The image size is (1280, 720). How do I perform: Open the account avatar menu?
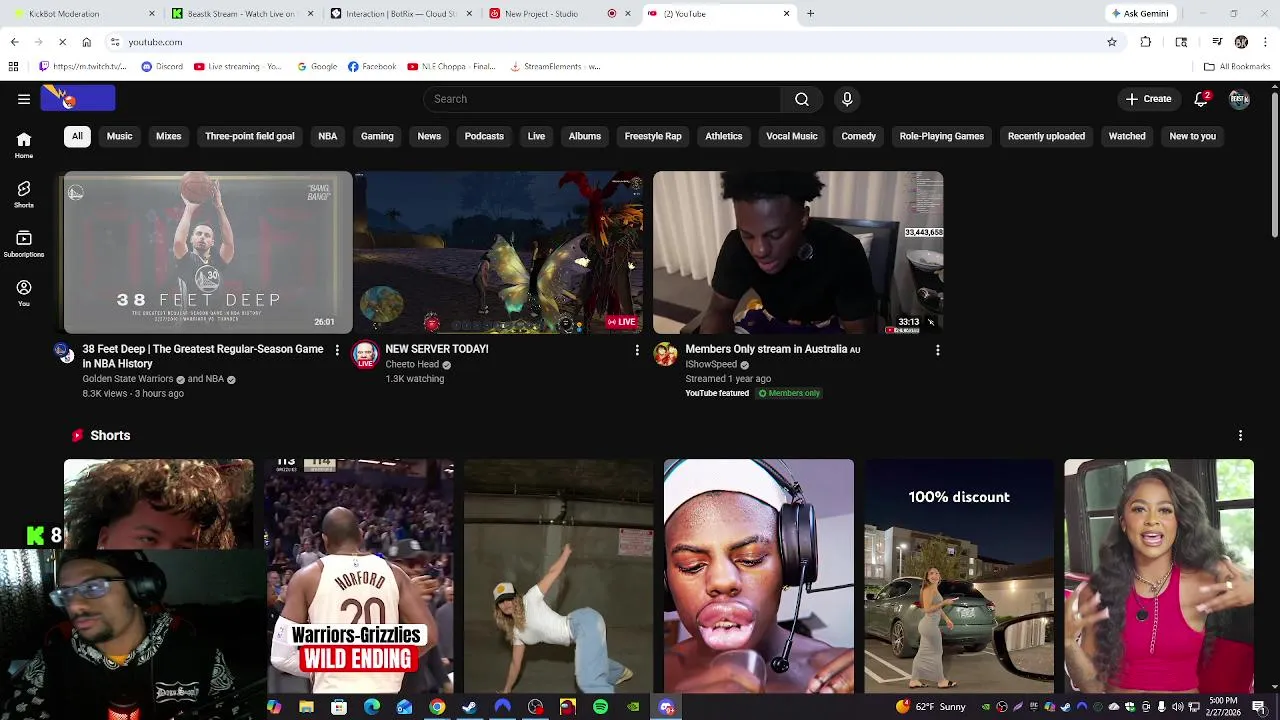1239,99
